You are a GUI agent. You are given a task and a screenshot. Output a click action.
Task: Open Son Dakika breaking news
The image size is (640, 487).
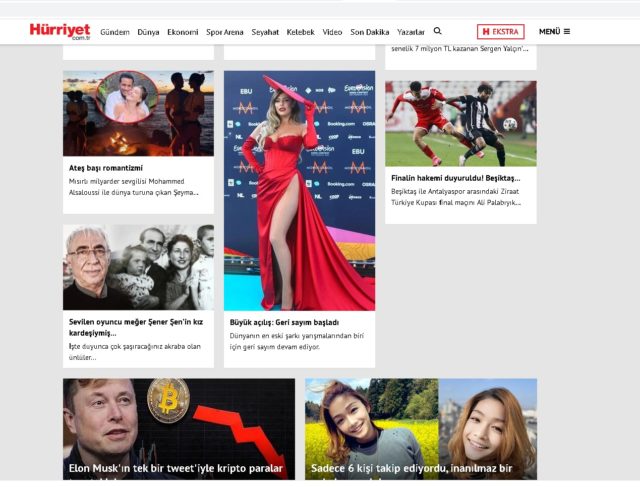[369, 32]
